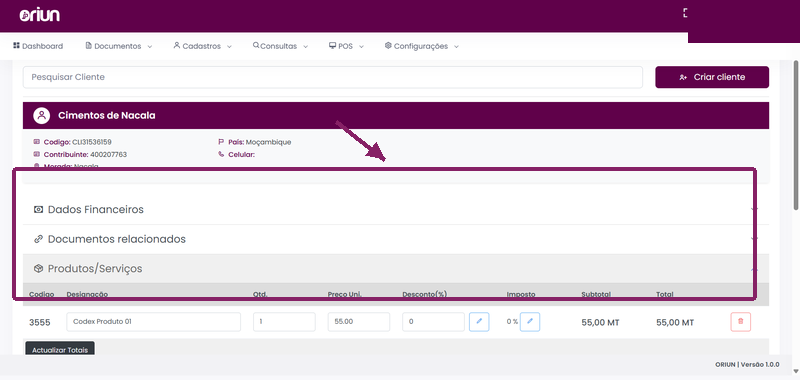Focus the Qtd. quantity input field
The width and height of the screenshot is (800, 380).
tap(284, 322)
